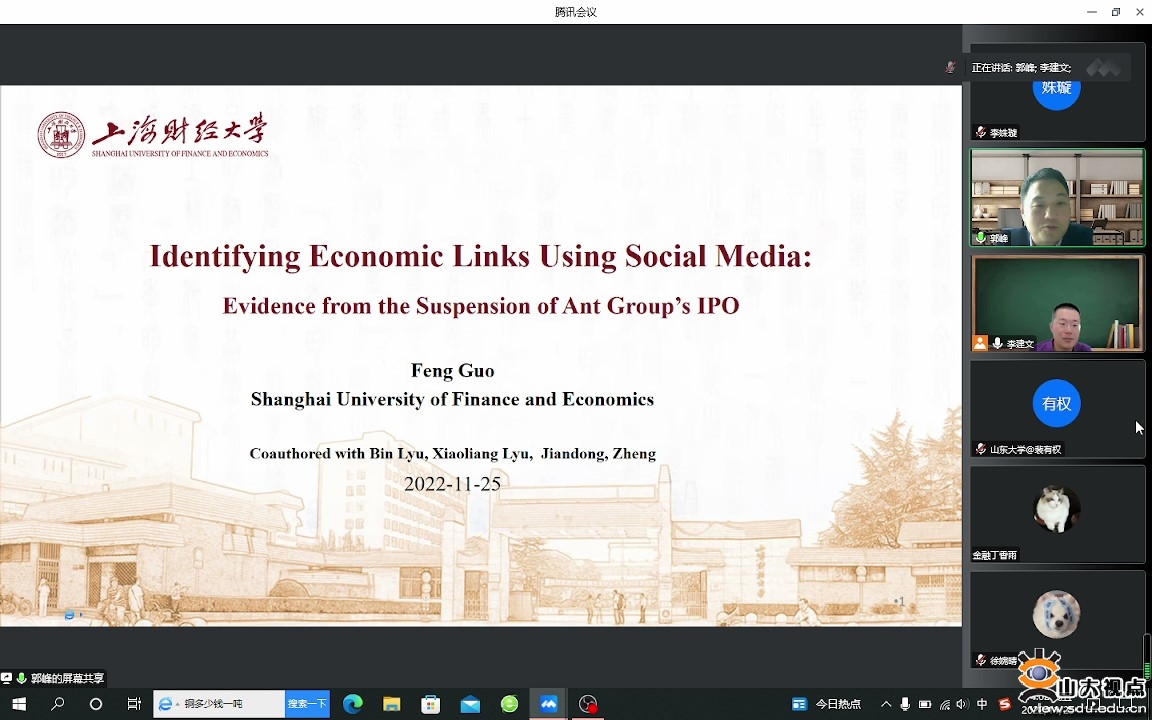The height and width of the screenshot is (720, 1152).
Task: Click the muted mic icon next to 李姝璇
Action: click(980, 132)
